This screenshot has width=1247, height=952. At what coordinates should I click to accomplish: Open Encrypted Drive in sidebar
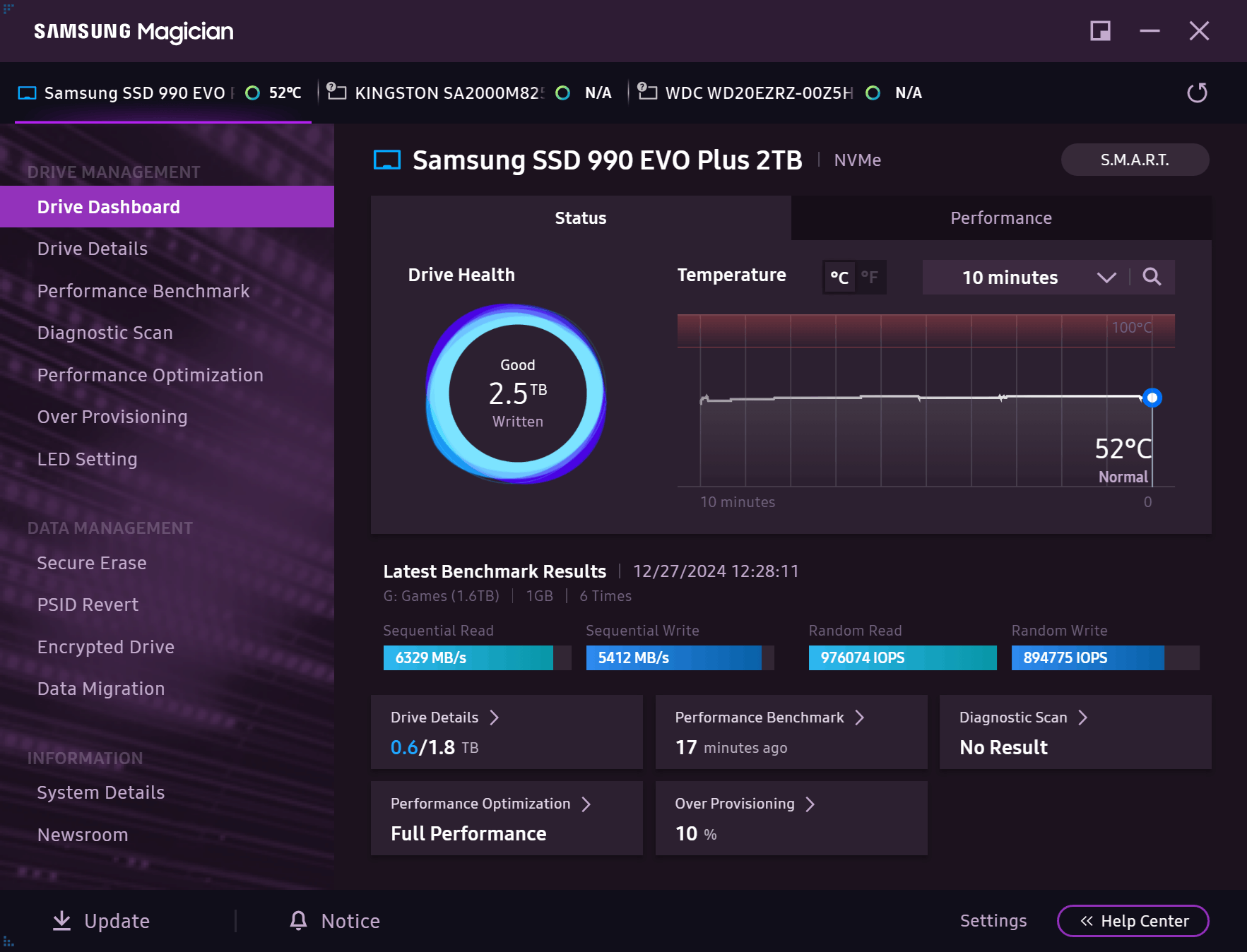(x=167, y=647)
